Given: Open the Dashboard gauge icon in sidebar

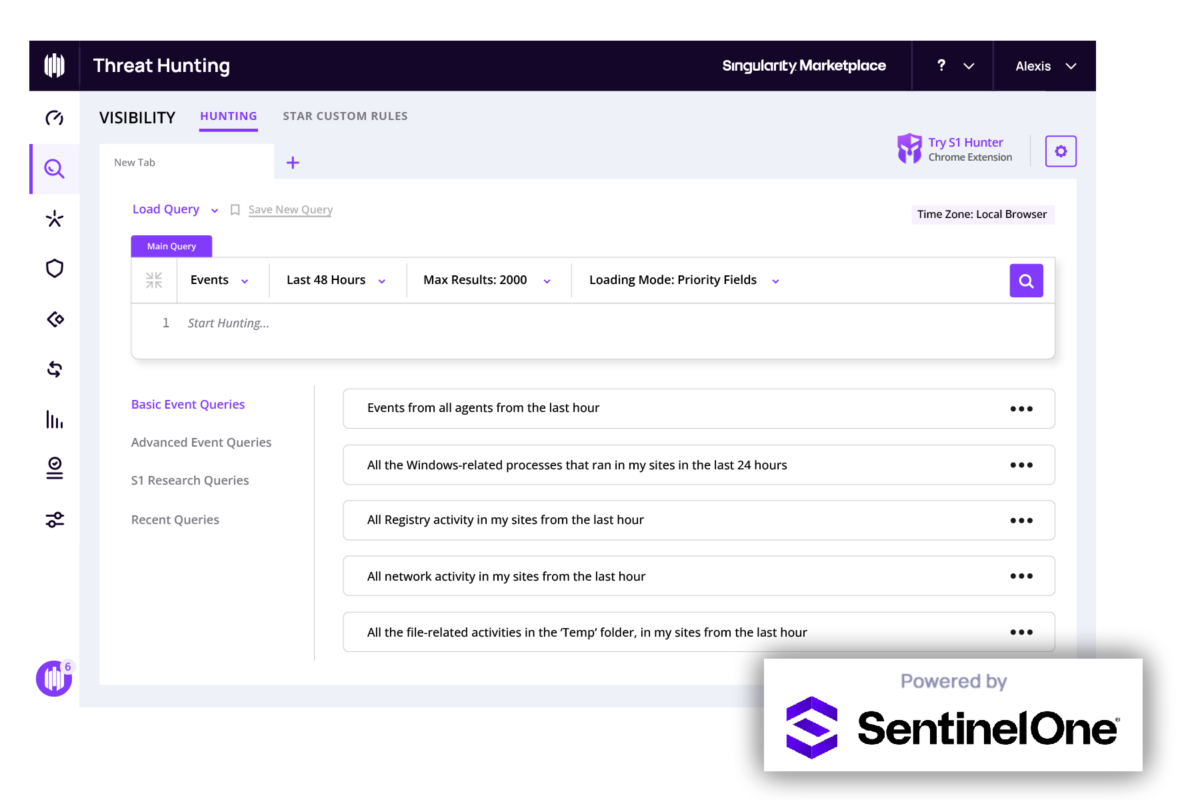Looking at the screenshot, I should (x=54, y=118).
